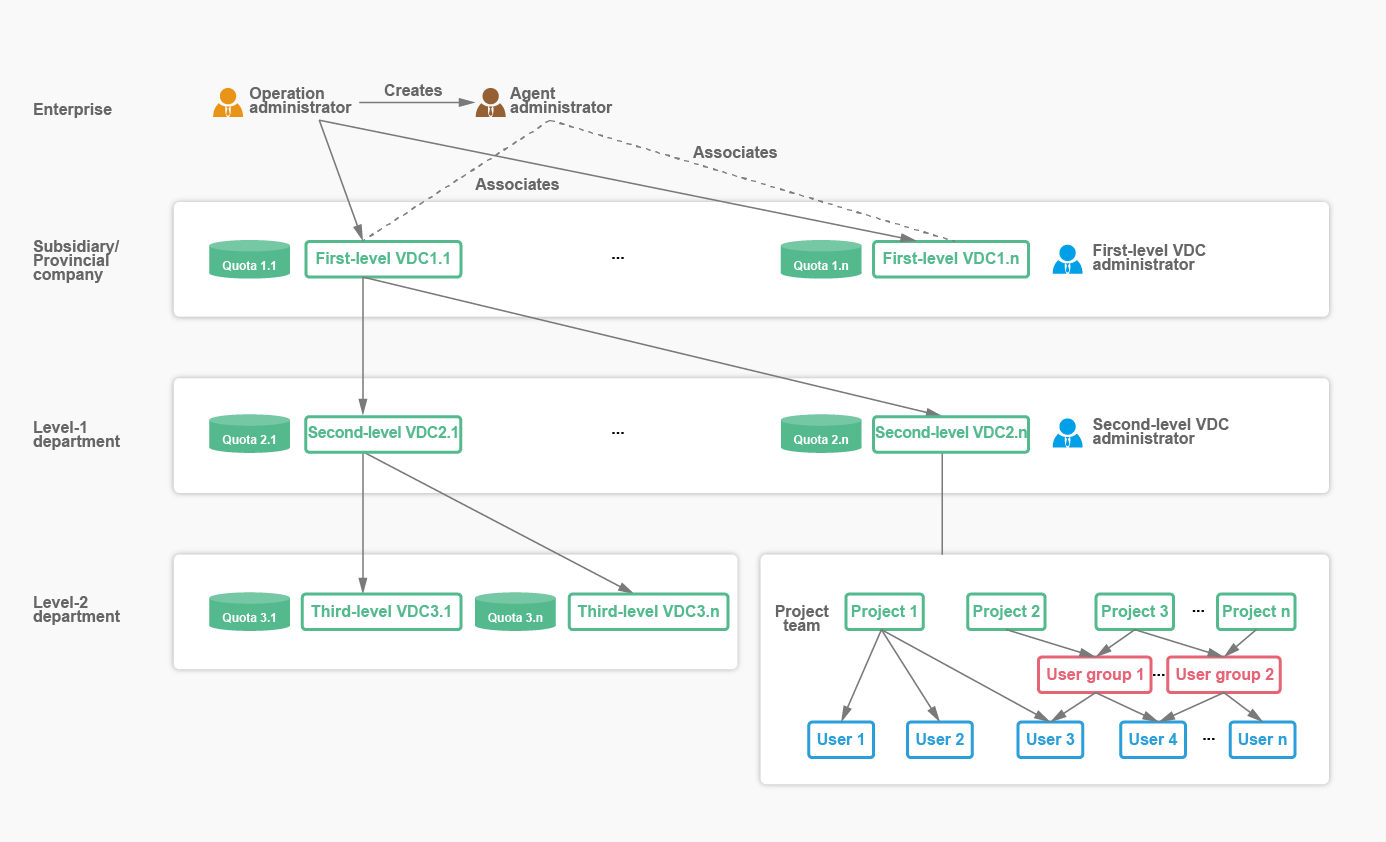Select the Project n box
The width and height of the screenshot is (1386, 842).
(1256, 612)
